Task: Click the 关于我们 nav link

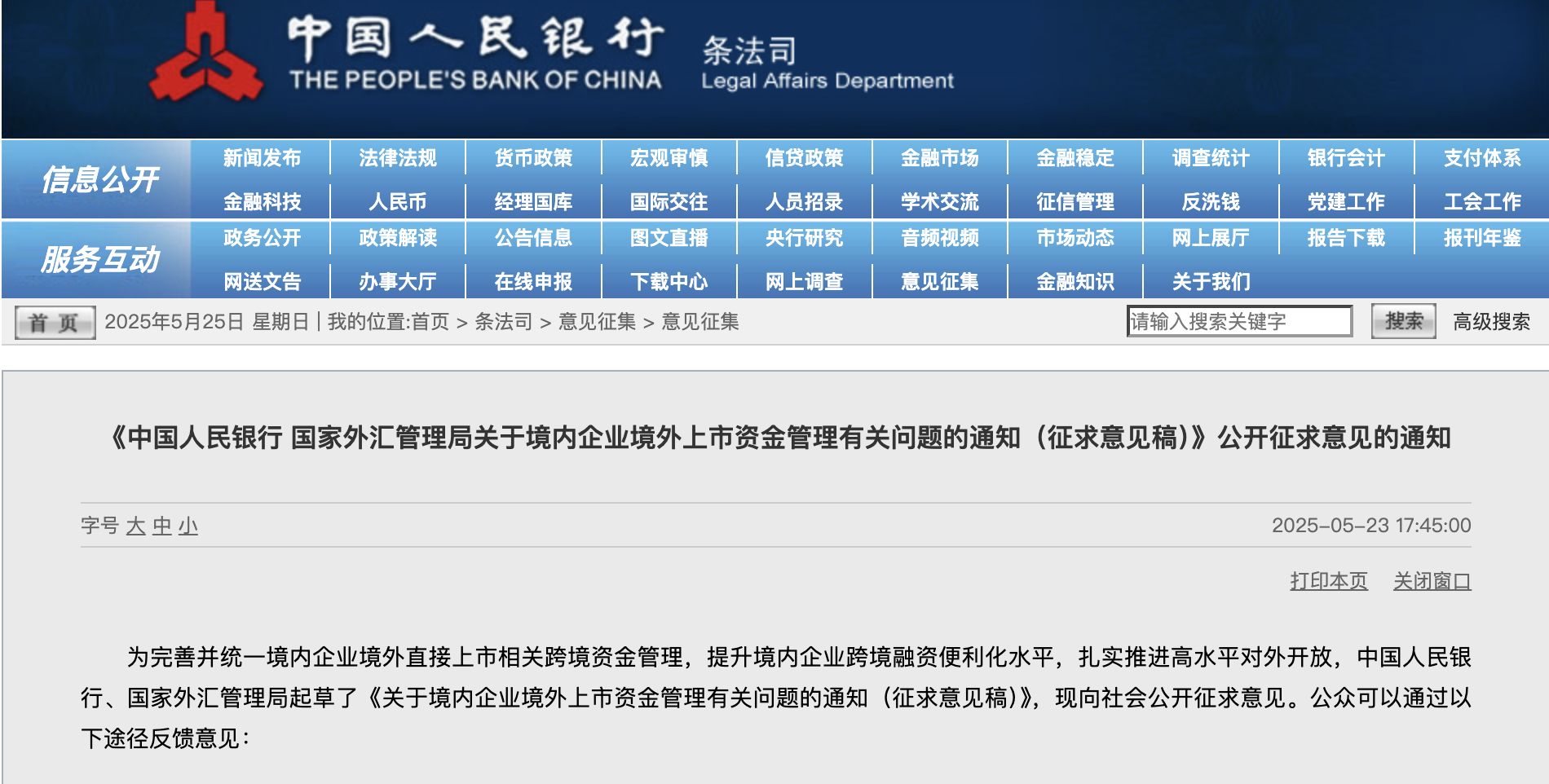Action: pyautogui.click(x=1211, y=282)
